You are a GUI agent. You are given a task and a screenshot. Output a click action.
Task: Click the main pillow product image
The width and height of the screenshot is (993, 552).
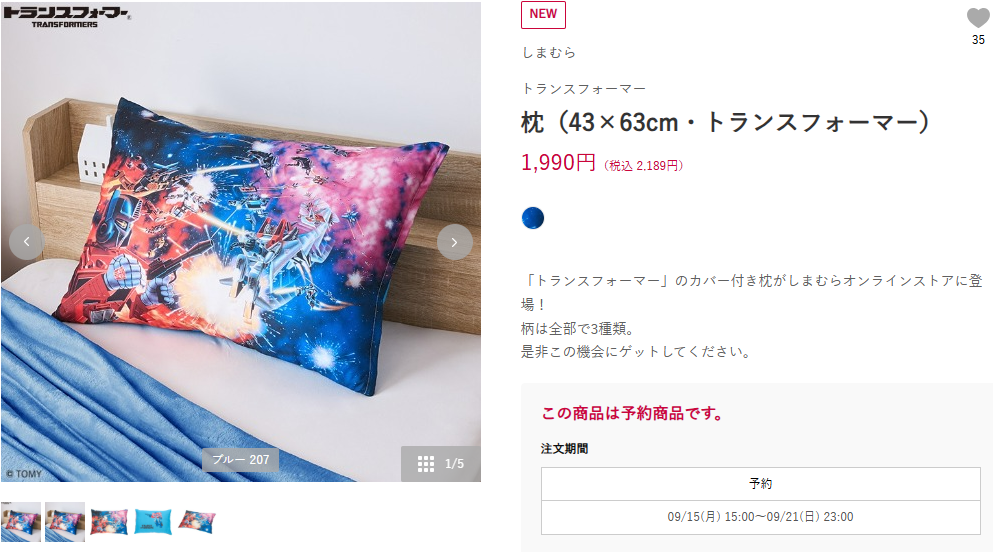(x=241, y=241)
